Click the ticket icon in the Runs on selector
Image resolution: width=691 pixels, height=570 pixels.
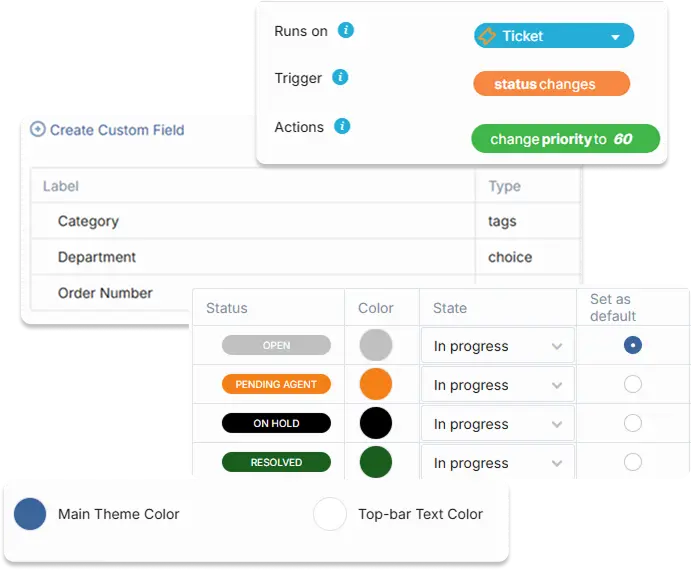(x=488, y=36)
